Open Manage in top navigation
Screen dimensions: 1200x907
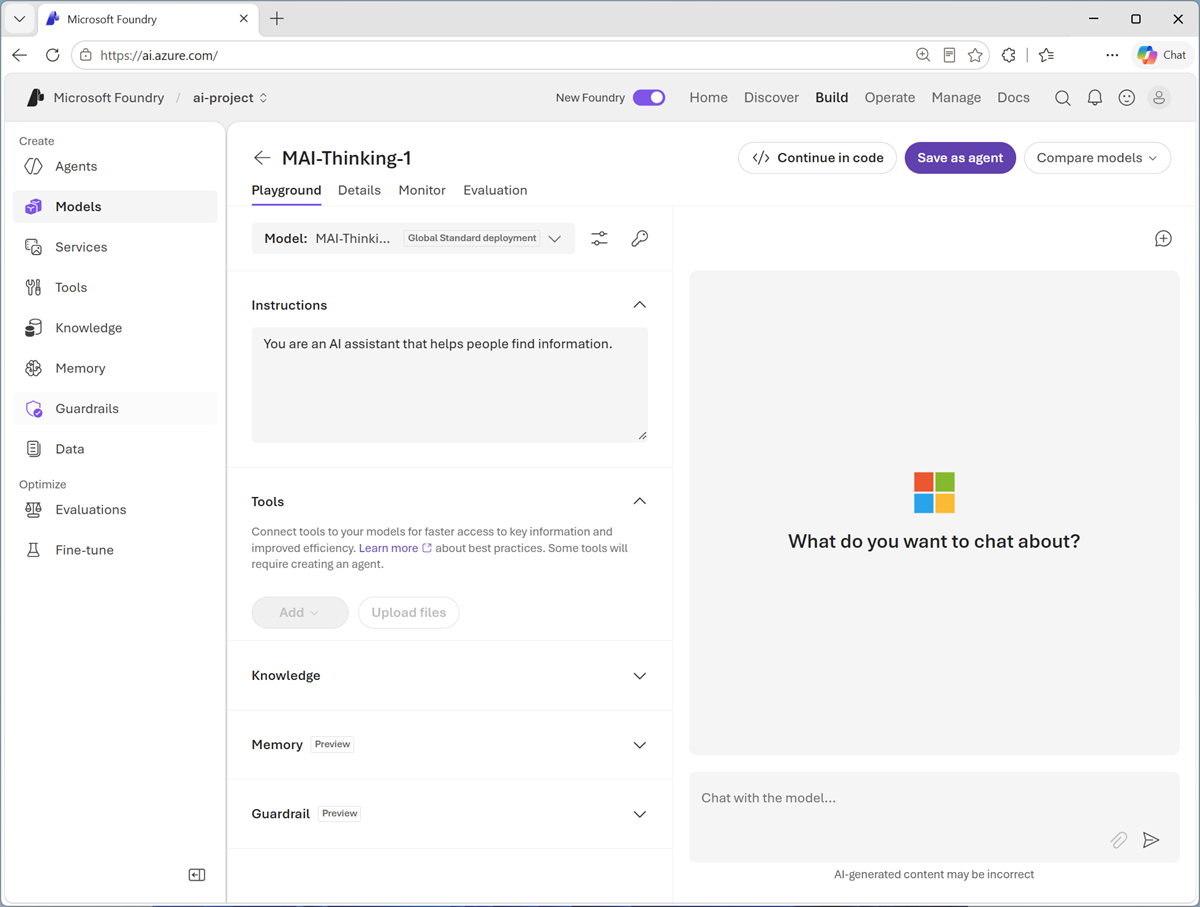pyautogui.click(x=956, y=98)
